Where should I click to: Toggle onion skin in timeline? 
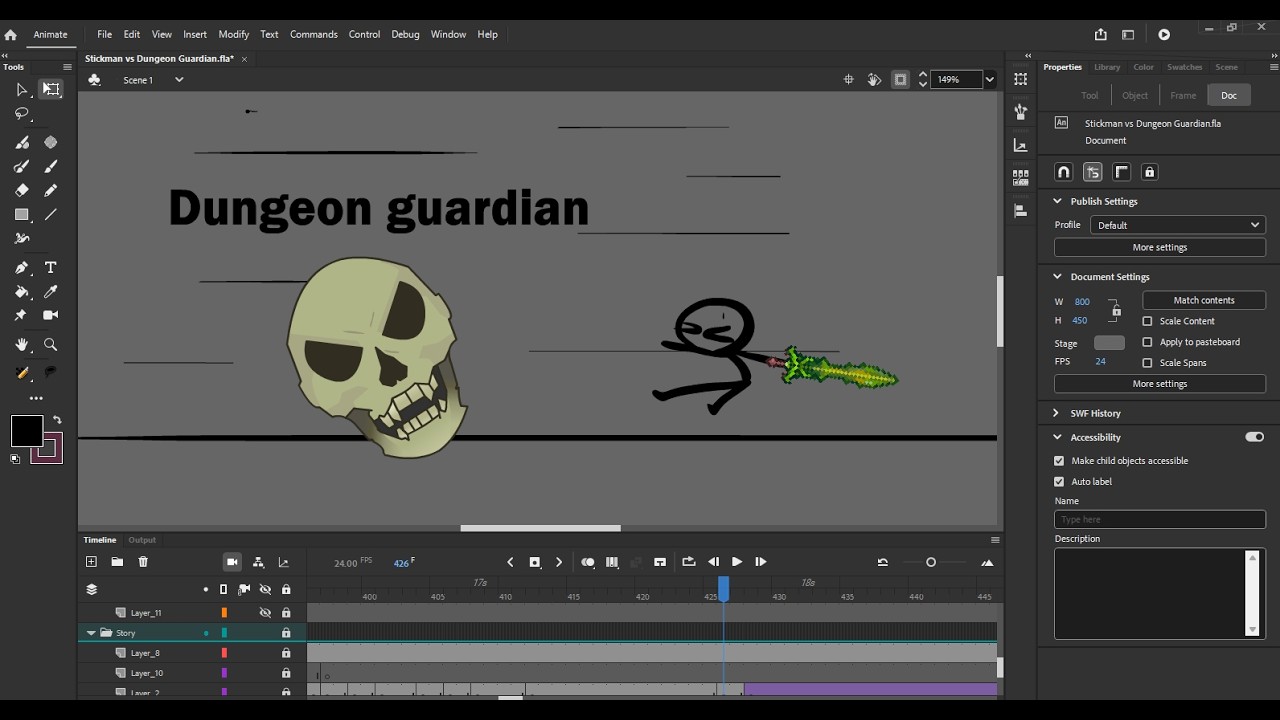click(x=588, y=562)
